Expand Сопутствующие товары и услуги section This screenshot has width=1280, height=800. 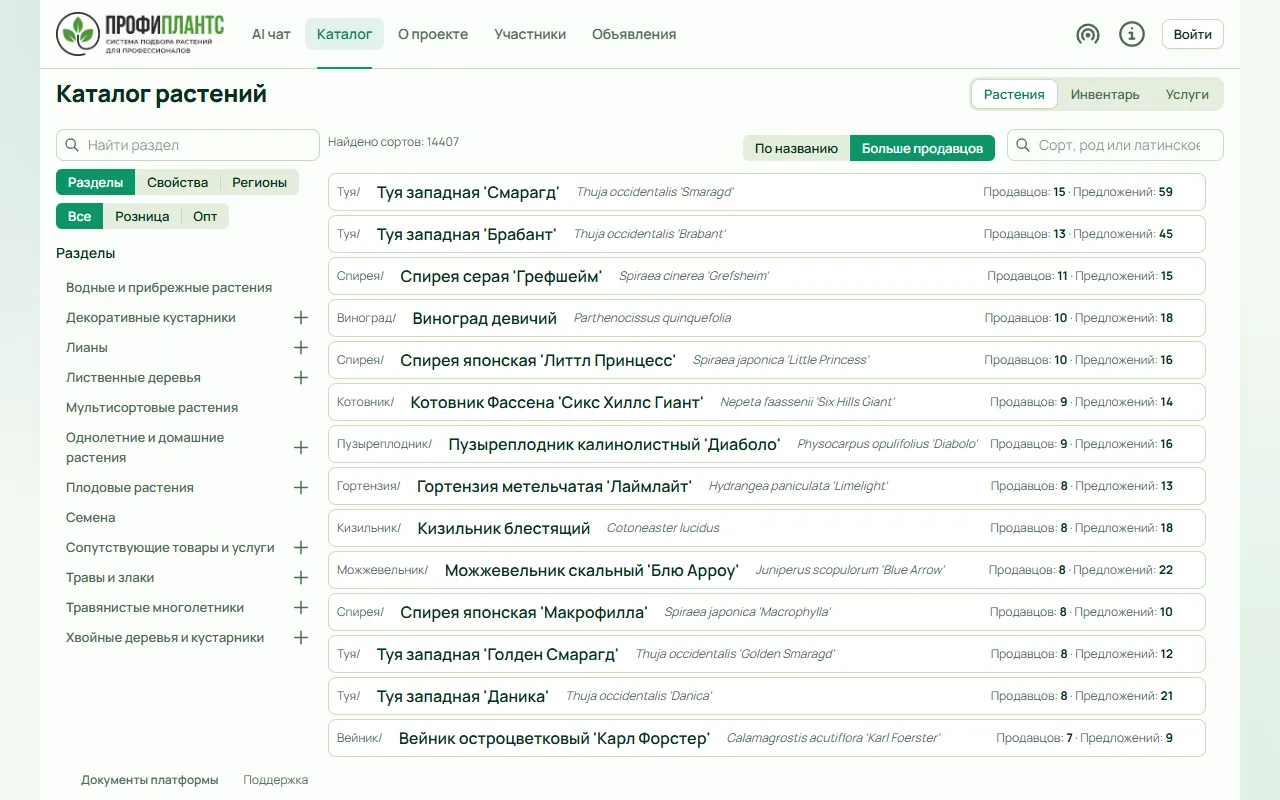tap(301, 547)
